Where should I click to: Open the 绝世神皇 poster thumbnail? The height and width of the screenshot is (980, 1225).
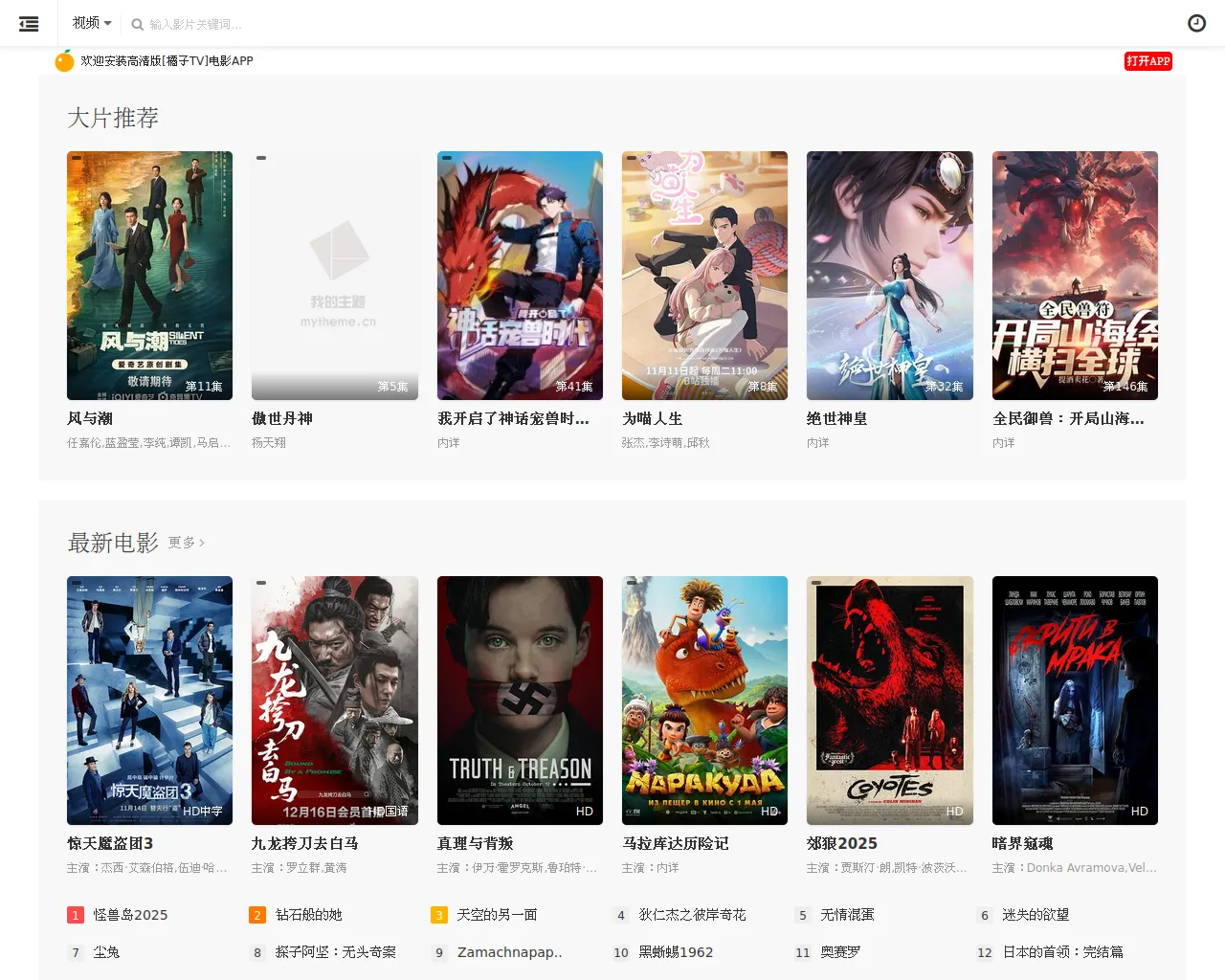(x=890, y=276)
